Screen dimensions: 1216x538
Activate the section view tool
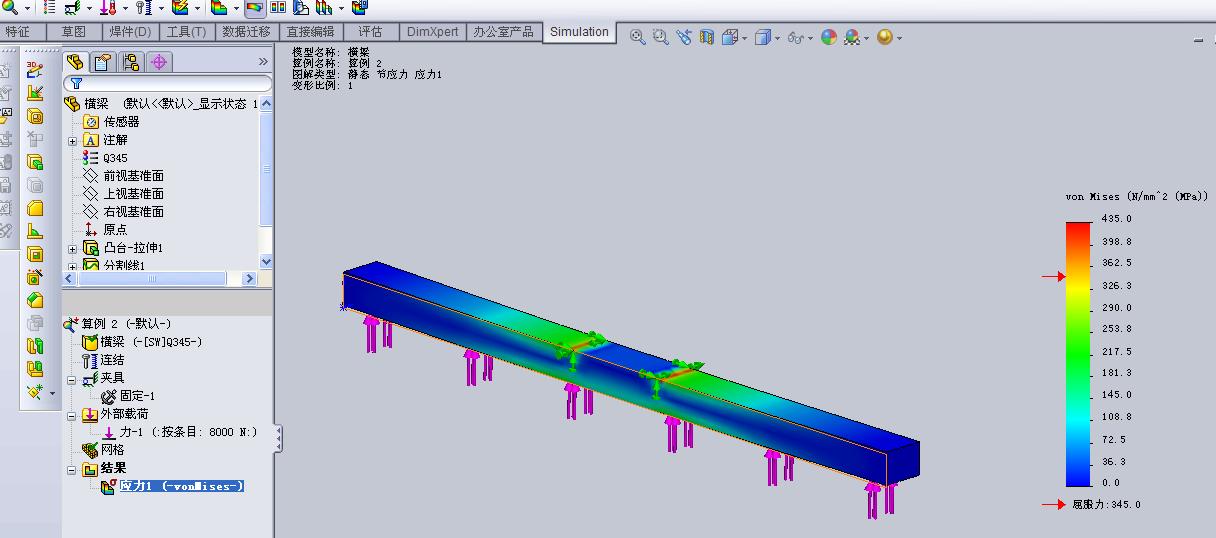707,37
